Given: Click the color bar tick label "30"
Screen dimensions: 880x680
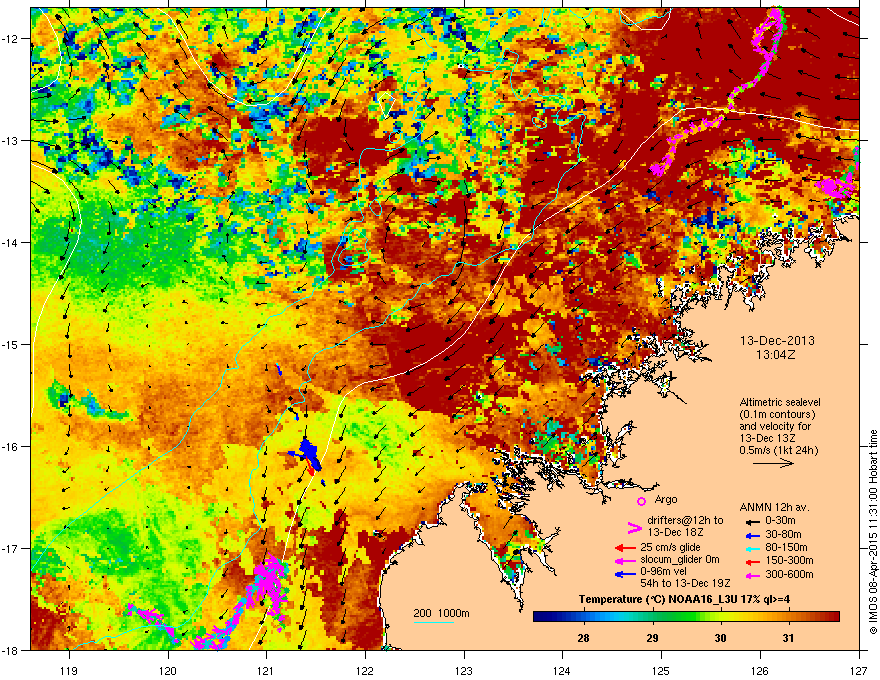Looking at the screenshot, I should pyautogui.click(x=721, y=638).
